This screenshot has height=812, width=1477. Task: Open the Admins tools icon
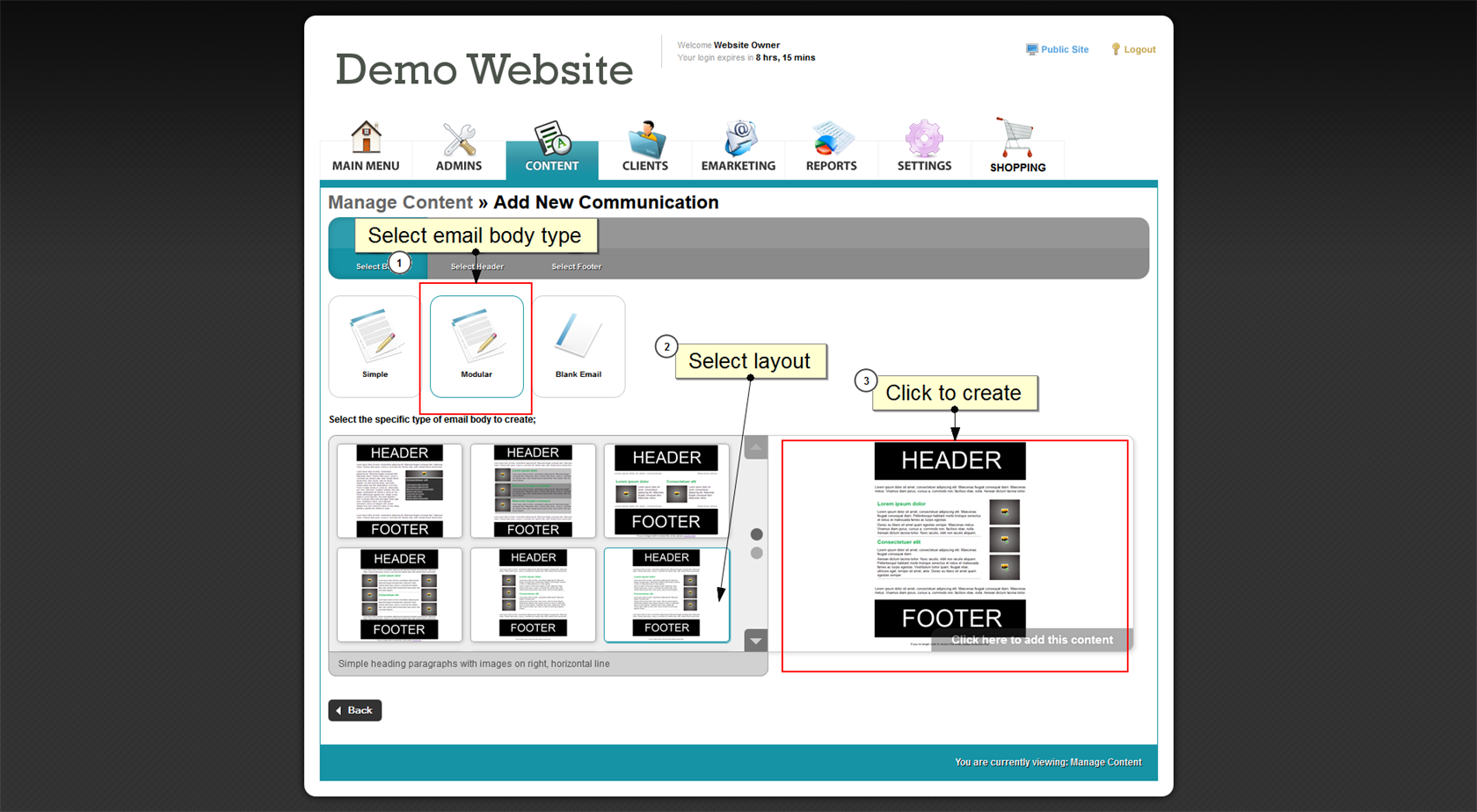[x=459, y=139]
